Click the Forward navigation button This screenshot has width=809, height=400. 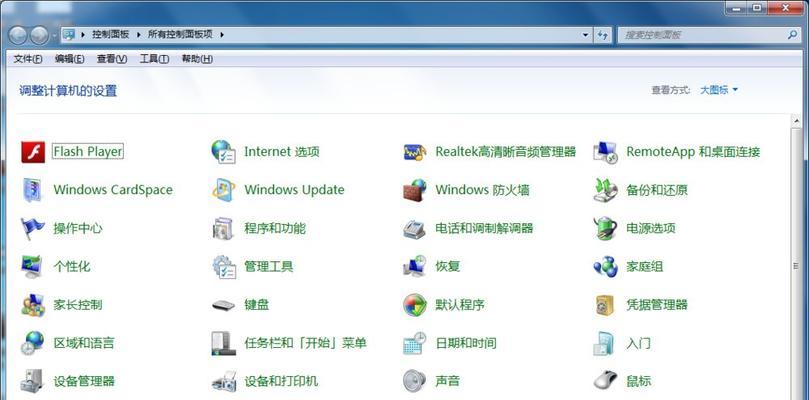point(39,35)
